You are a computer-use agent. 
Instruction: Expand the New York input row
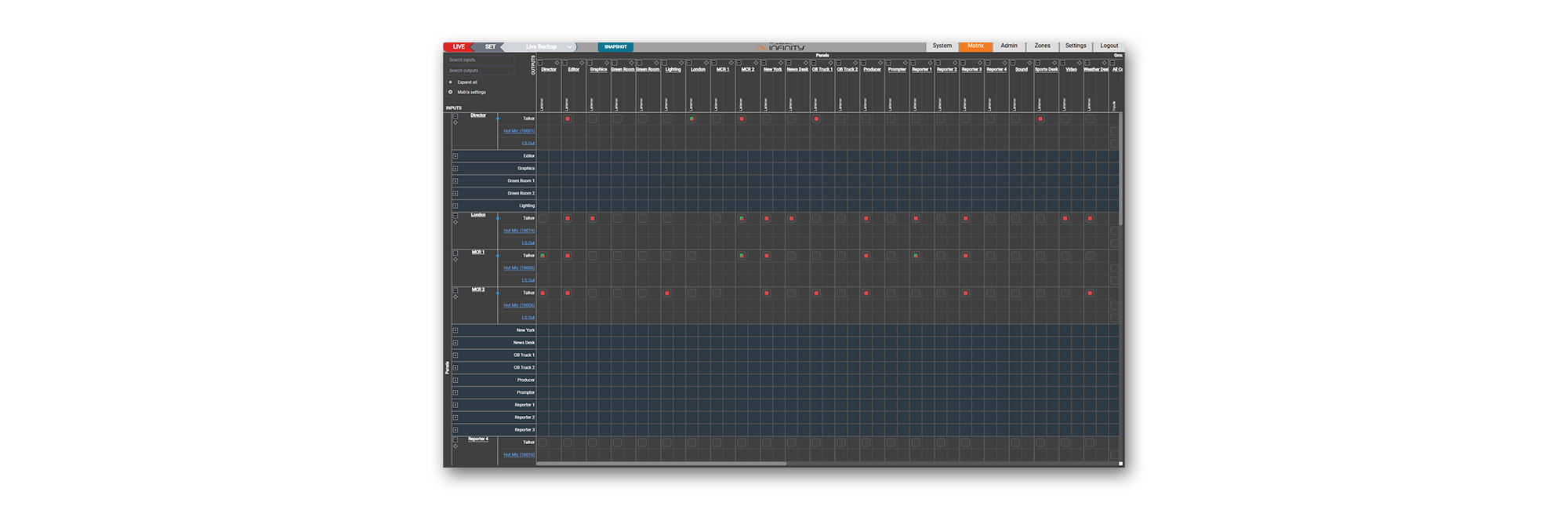(456, 330)
